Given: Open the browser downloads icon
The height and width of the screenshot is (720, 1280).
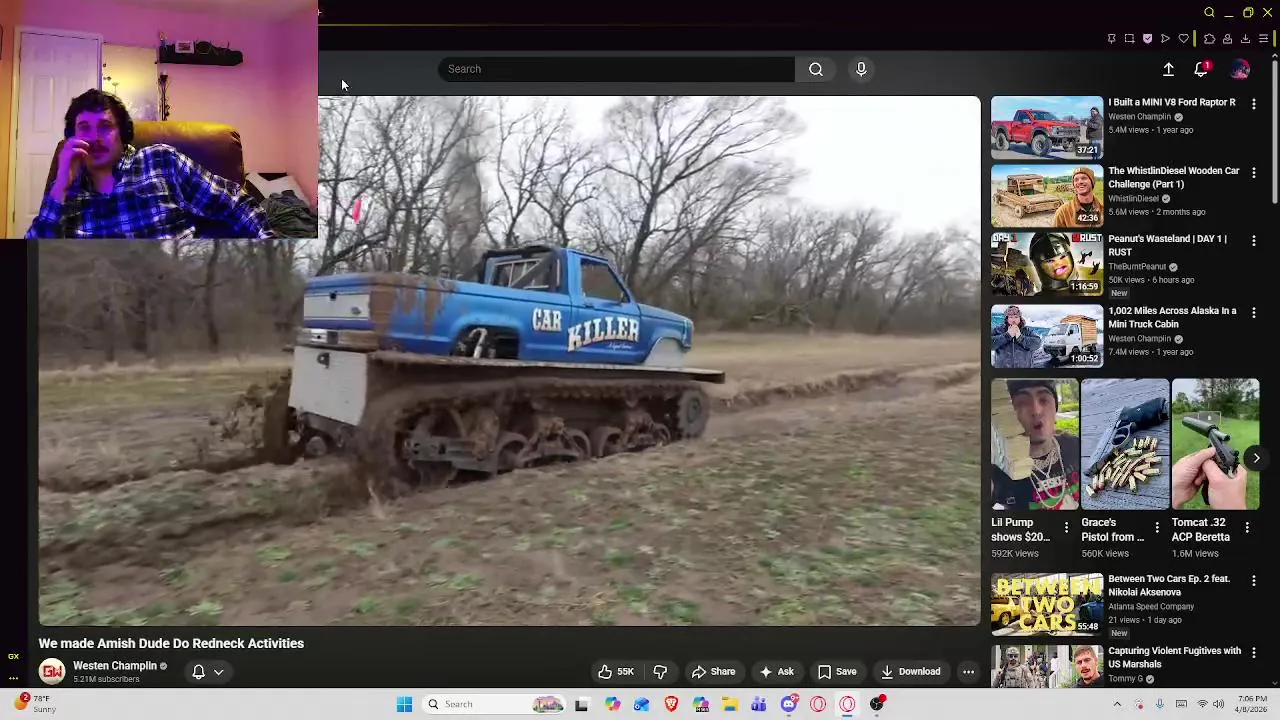Looking at the screenshot, I should pyautogui.click(x=1245, y=39).
